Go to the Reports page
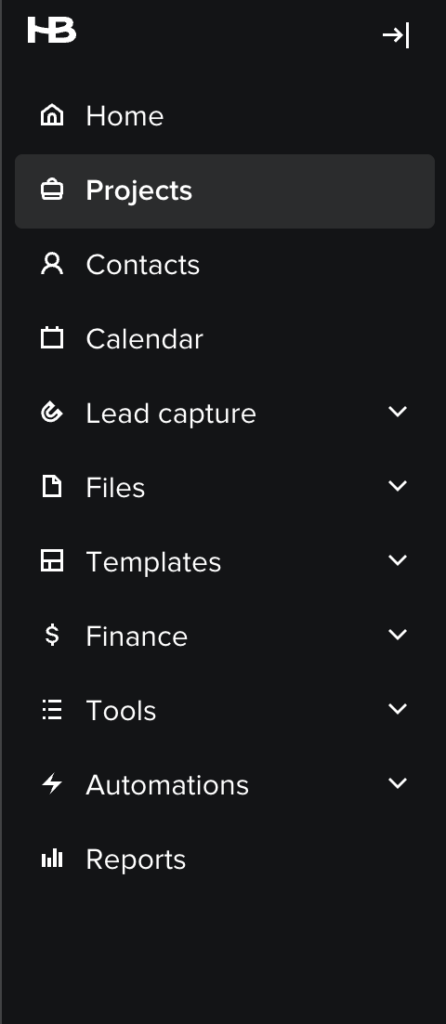The height and width of the screenshot is (1024, 446). click(225, 859)
